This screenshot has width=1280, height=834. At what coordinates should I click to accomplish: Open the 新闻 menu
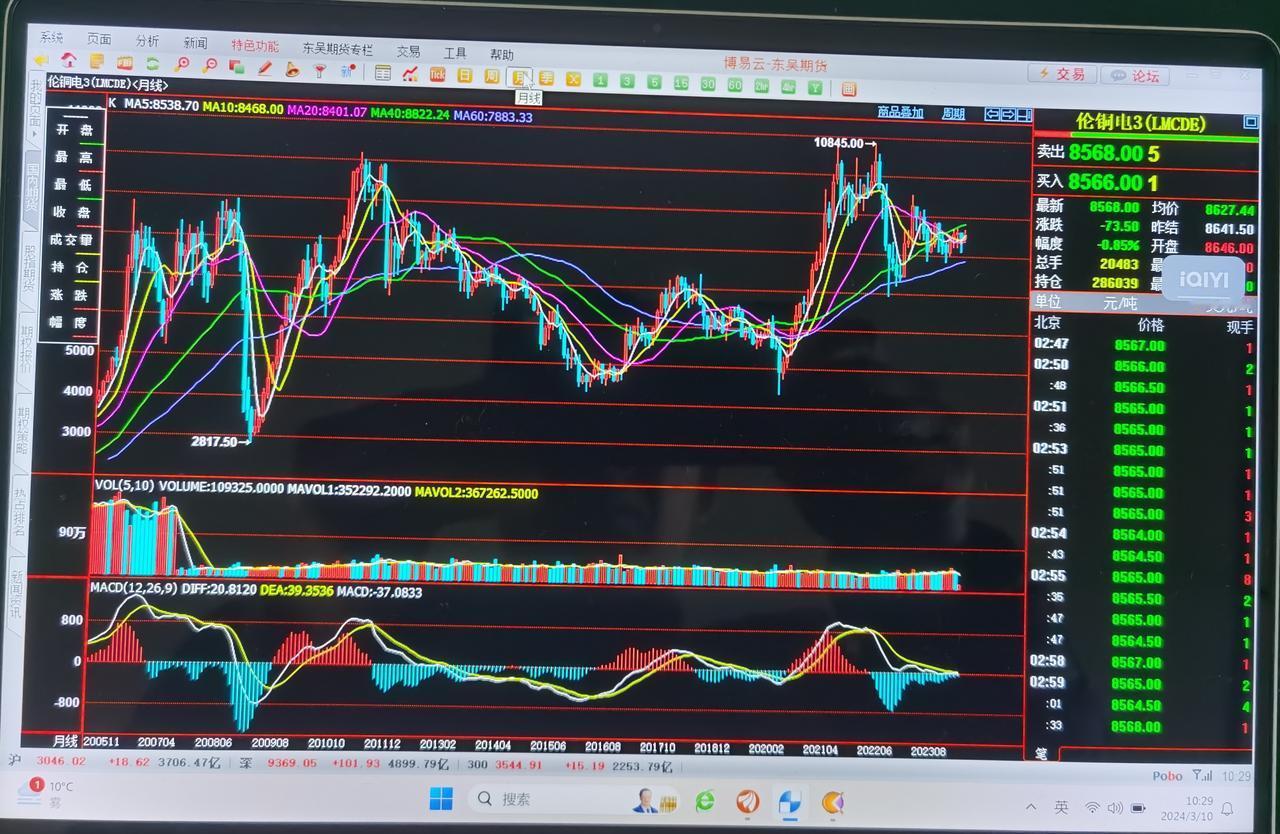click(x=195, y=43)
